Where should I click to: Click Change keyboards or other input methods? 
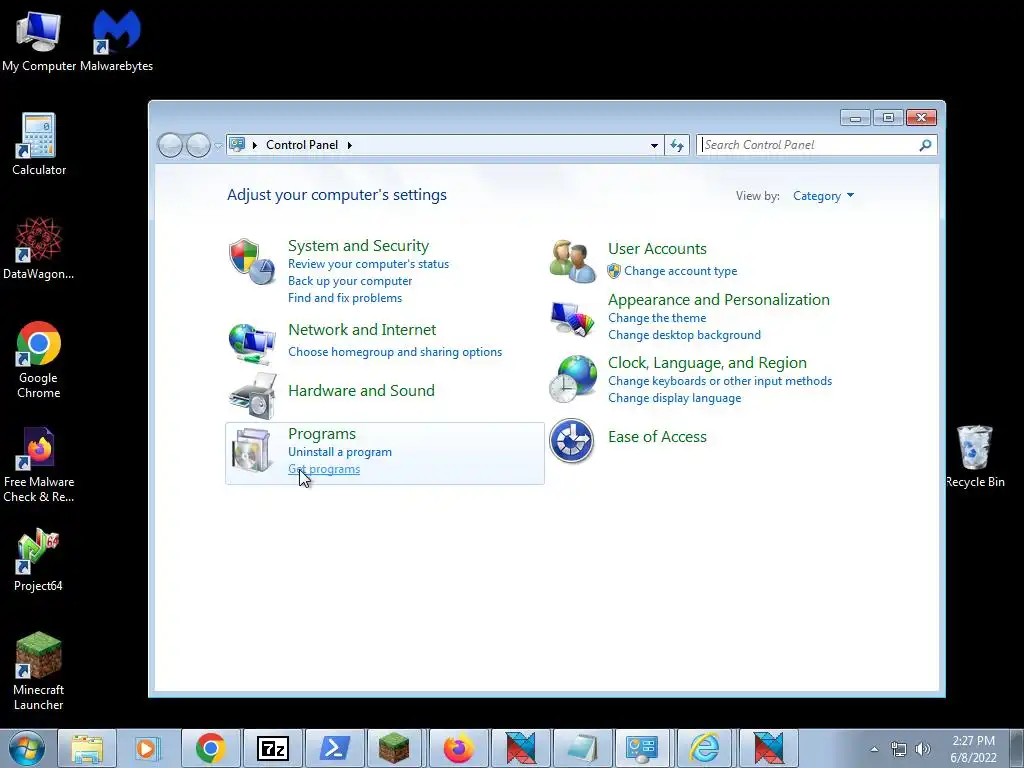(x=720, y=381)
